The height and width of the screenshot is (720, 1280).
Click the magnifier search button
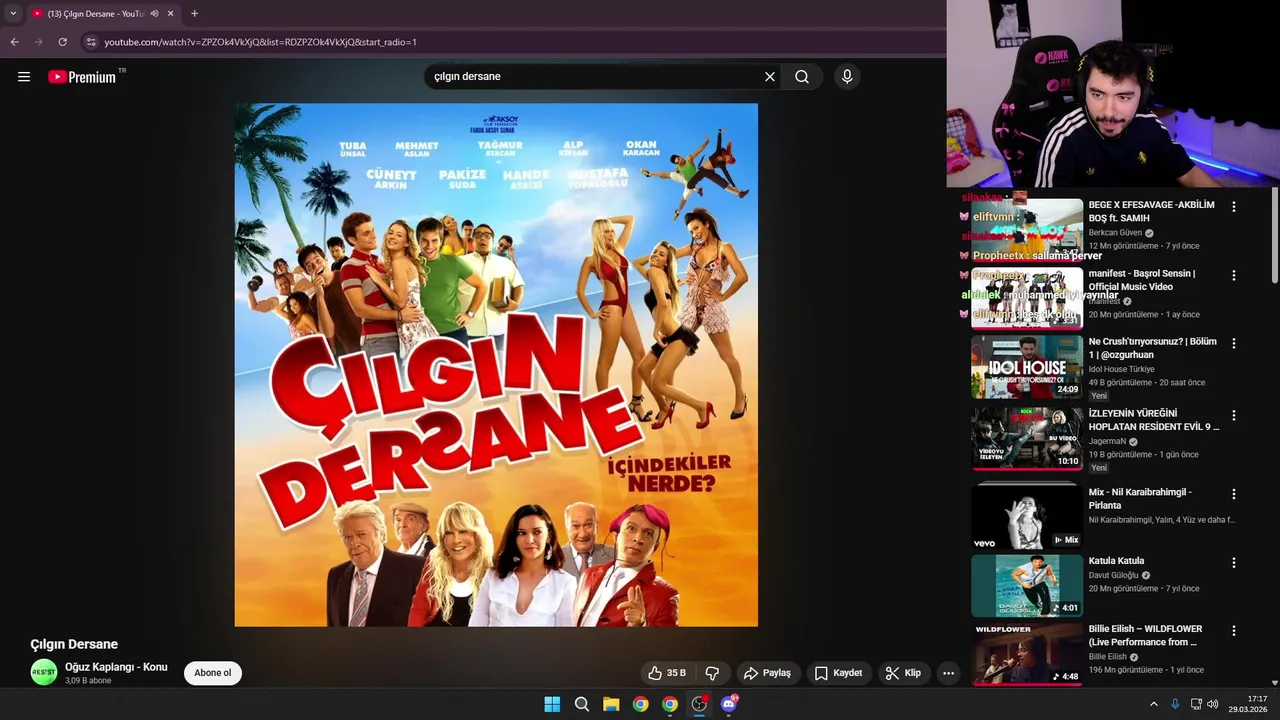tap(802, 77)
